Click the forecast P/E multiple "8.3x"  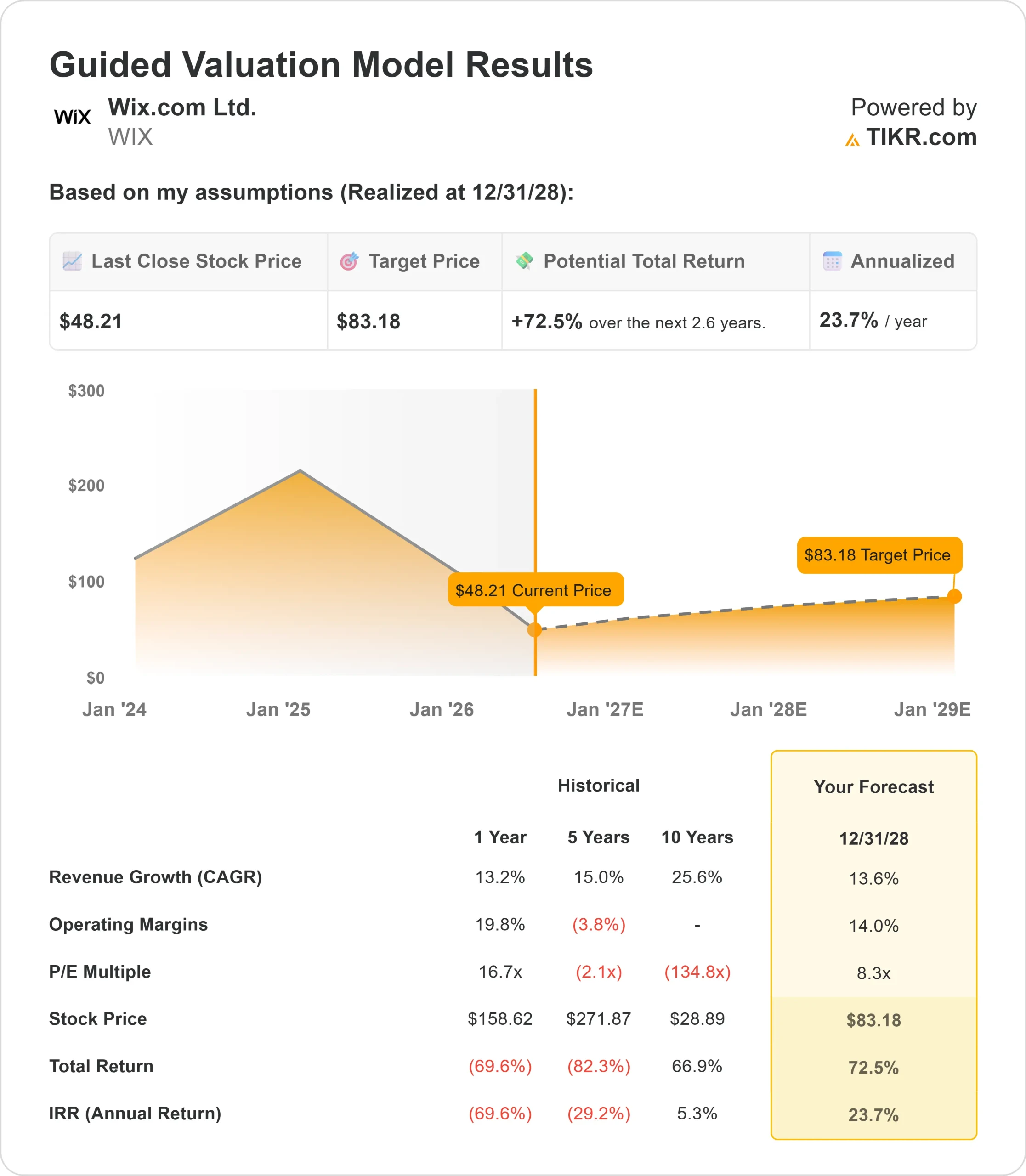[874, 973]
